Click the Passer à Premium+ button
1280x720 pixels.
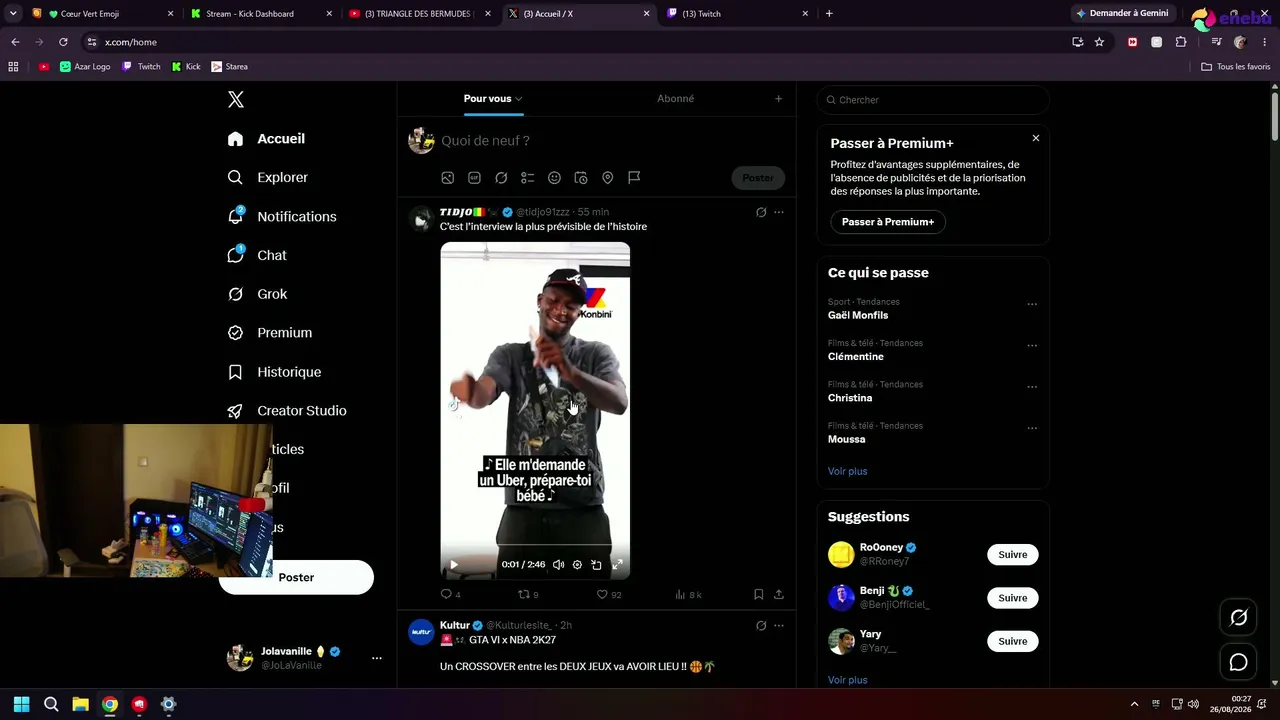tap(888, 222)
